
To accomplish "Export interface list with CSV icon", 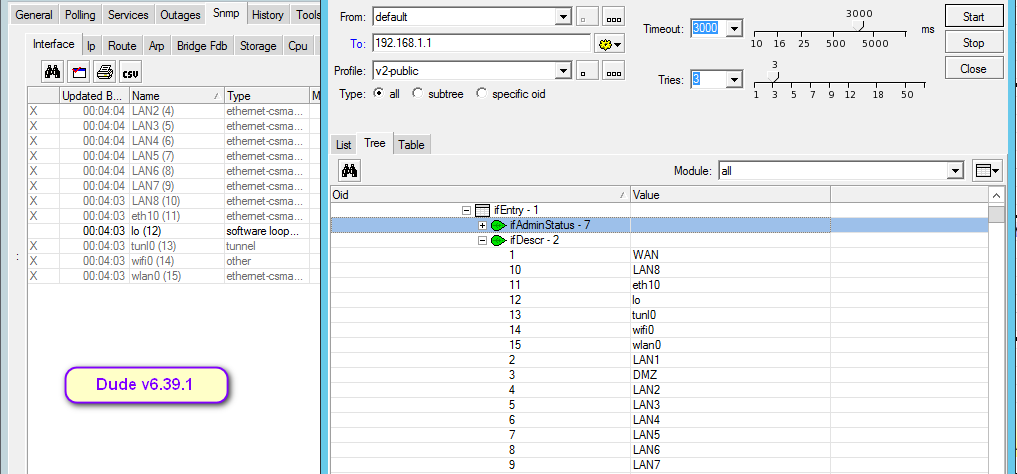I will click(130, 72).
